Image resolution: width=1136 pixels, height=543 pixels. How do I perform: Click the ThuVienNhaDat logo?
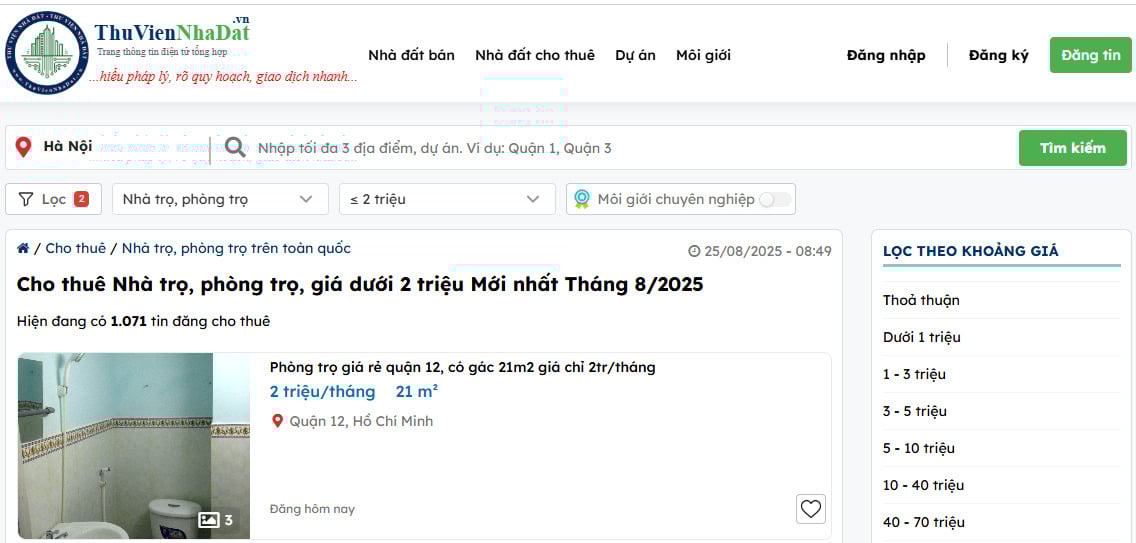pos(47,52)
